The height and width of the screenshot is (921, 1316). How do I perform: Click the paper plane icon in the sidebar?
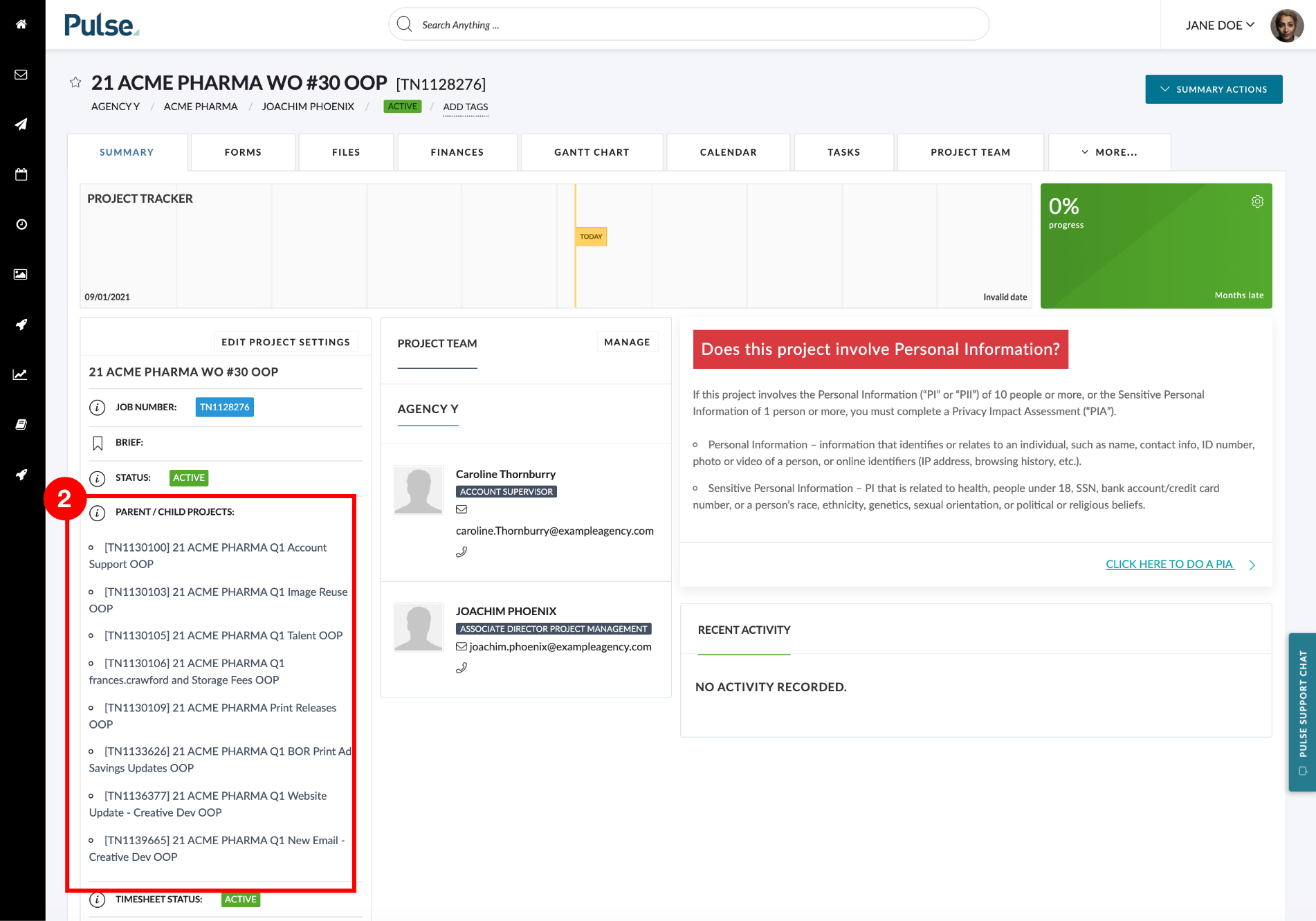(21, 124)
